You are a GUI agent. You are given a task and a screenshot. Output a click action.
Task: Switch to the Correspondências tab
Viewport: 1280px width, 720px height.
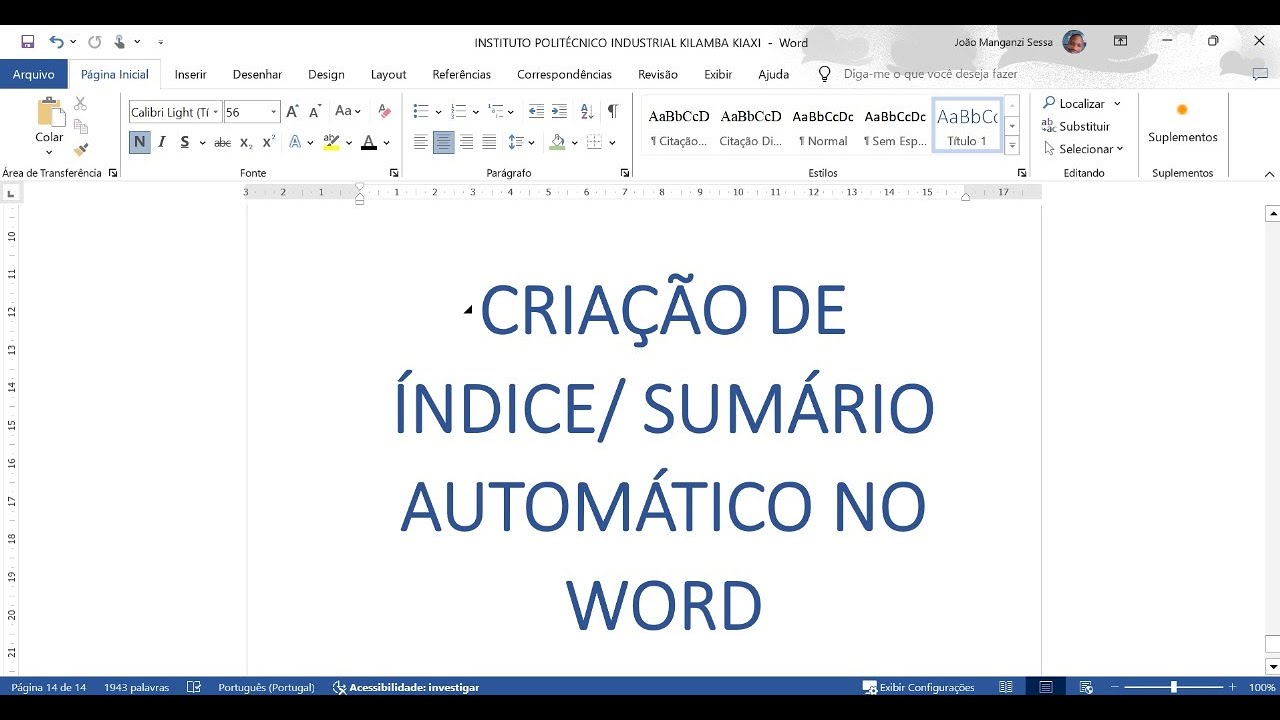tap(564, 74)
